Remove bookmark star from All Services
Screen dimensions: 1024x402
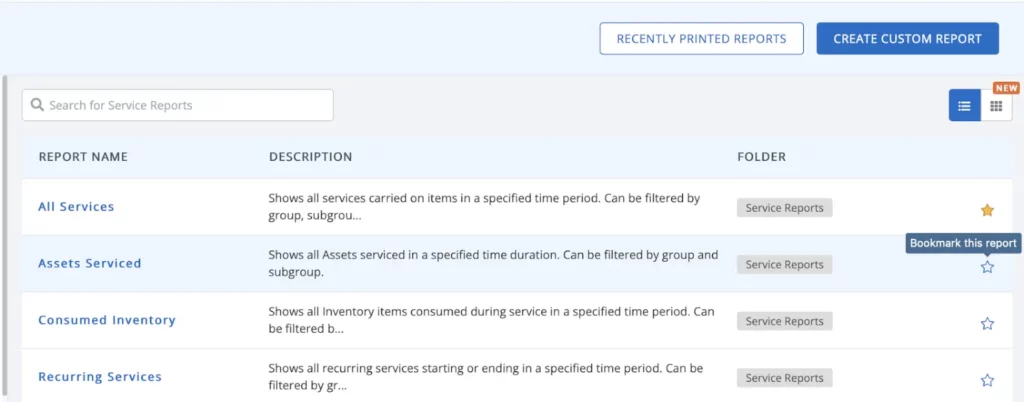coord(987,210)
